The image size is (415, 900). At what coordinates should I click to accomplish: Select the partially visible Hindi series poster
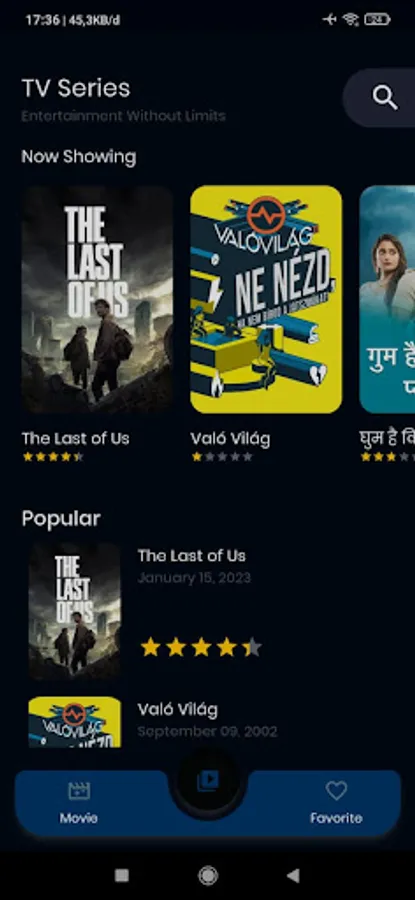point(387,299)
